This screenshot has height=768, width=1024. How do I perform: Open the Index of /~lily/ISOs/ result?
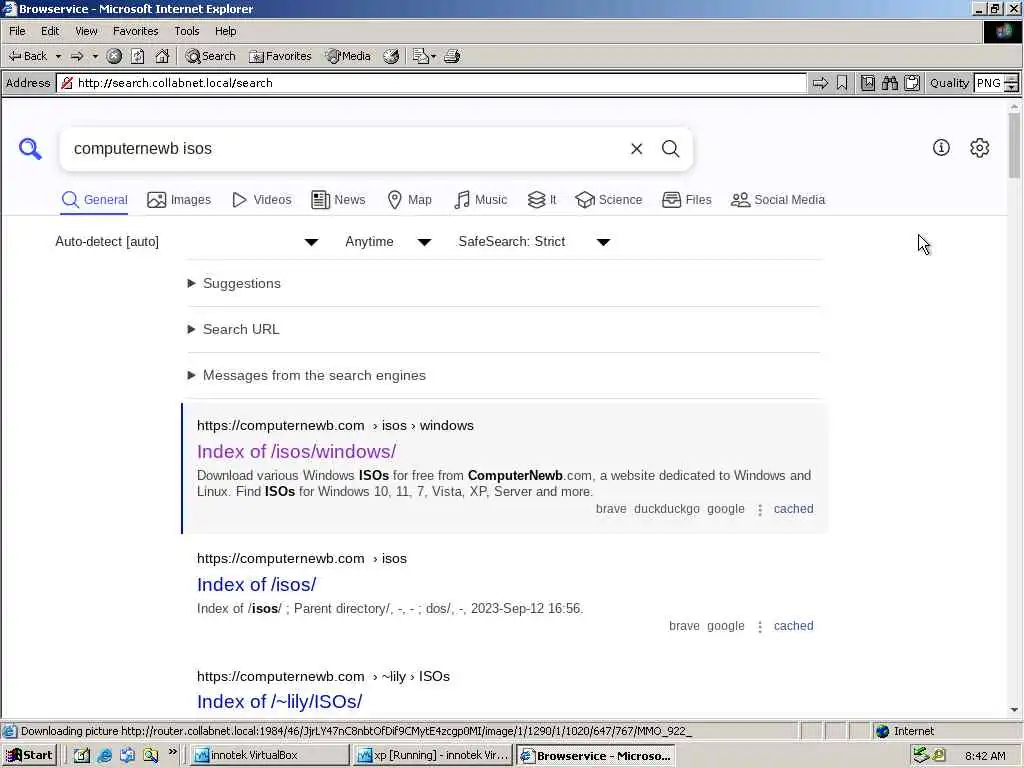coord(280,701)
